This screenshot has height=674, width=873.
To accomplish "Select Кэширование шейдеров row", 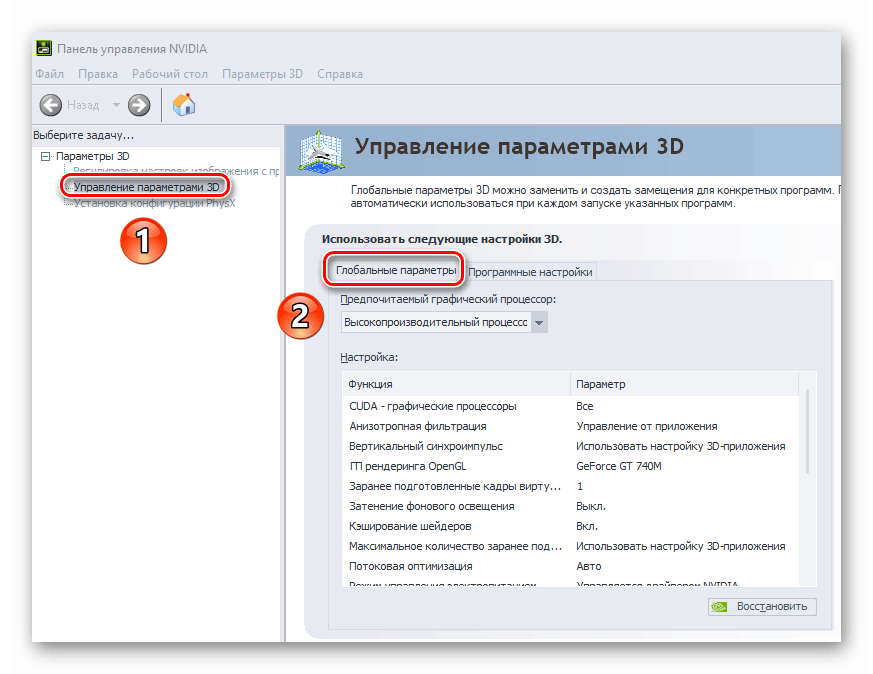I will pos(571,527).
